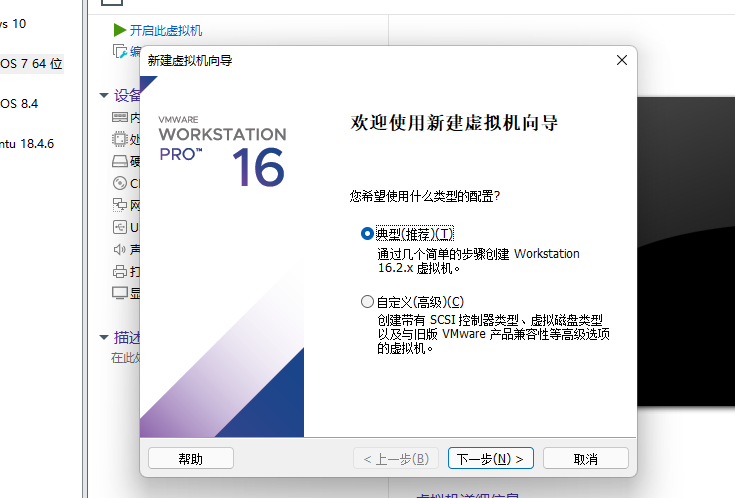Select the processor device icon
The width and height of the screenshot is (735, 498).
pyautogui.click(x=120, y=139)
